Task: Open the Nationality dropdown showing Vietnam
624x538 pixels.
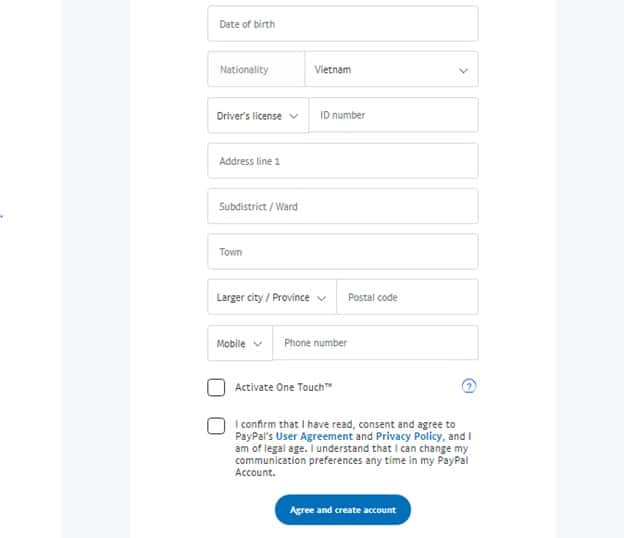Action: 390,70
